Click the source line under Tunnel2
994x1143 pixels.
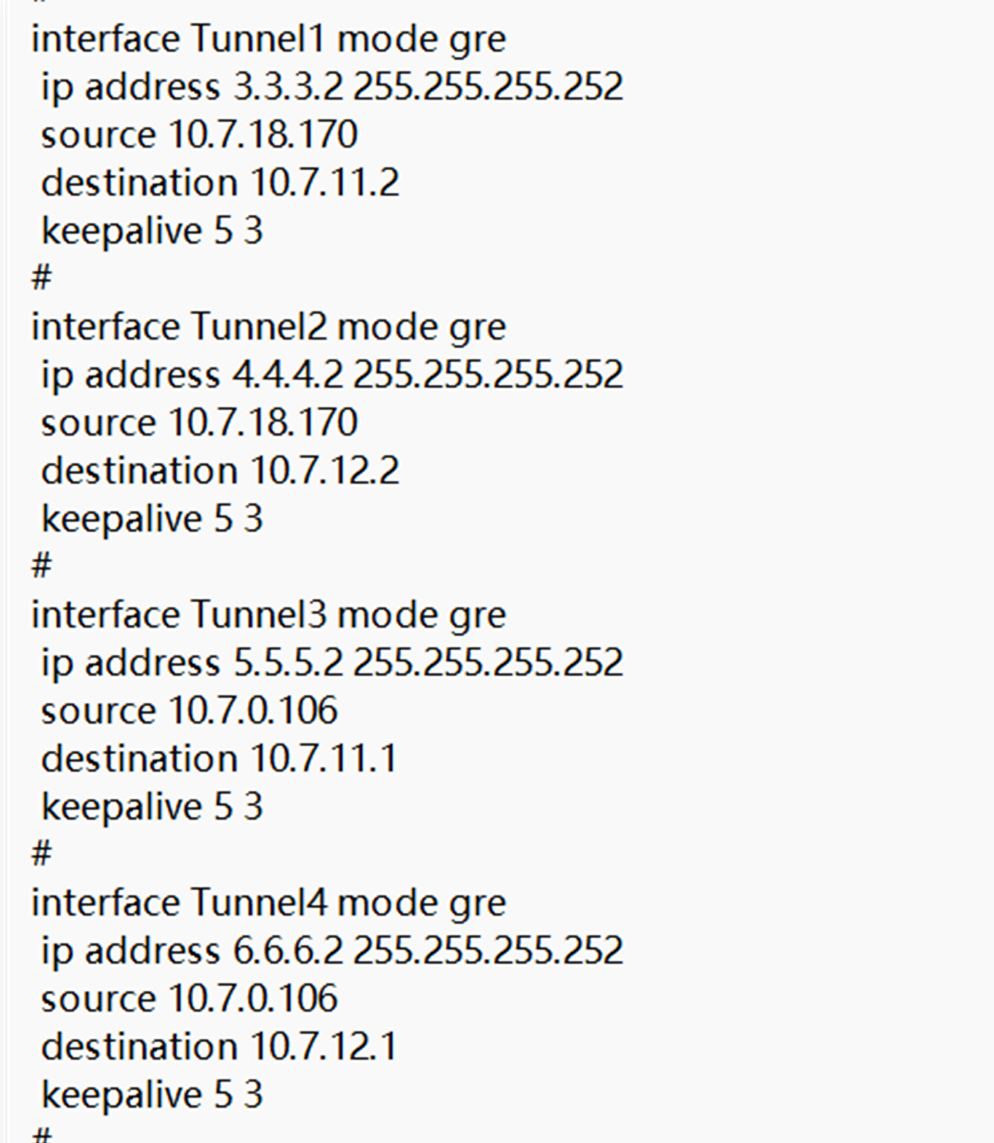(x=198, y=422)
